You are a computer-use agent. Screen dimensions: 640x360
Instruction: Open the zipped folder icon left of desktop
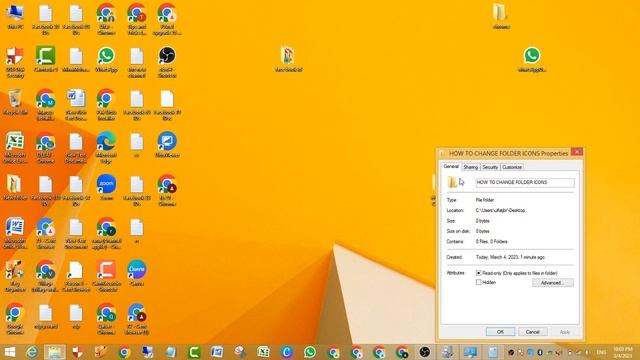coord(15,188)
